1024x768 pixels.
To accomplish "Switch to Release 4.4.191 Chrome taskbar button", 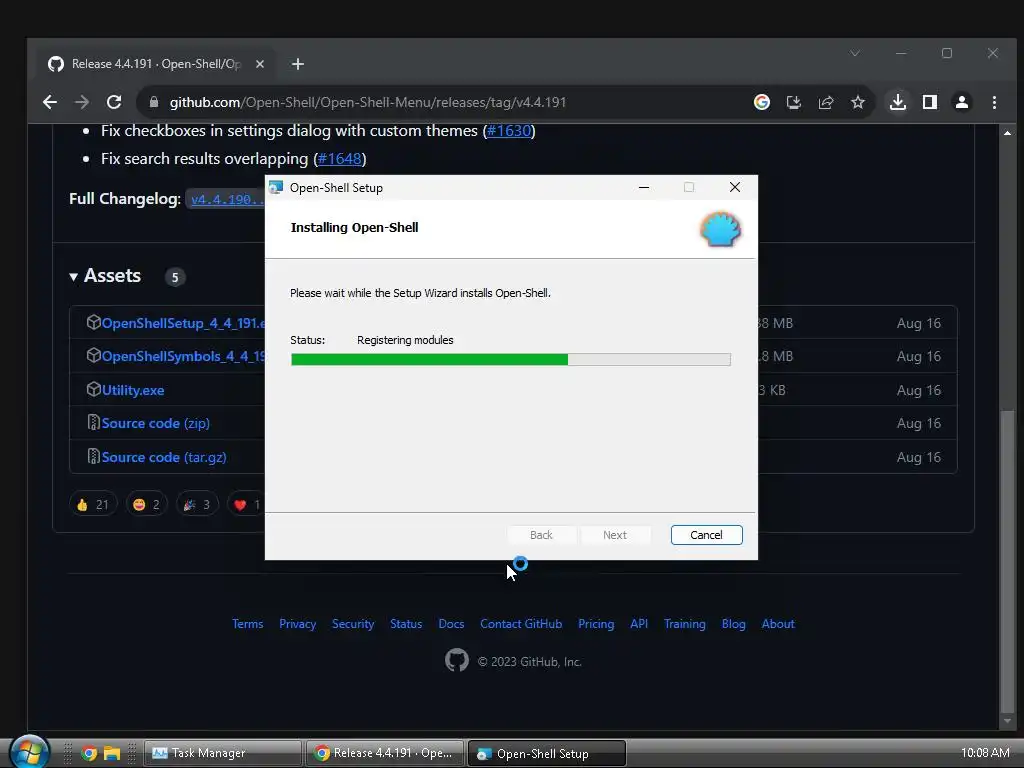I will 385,753.
